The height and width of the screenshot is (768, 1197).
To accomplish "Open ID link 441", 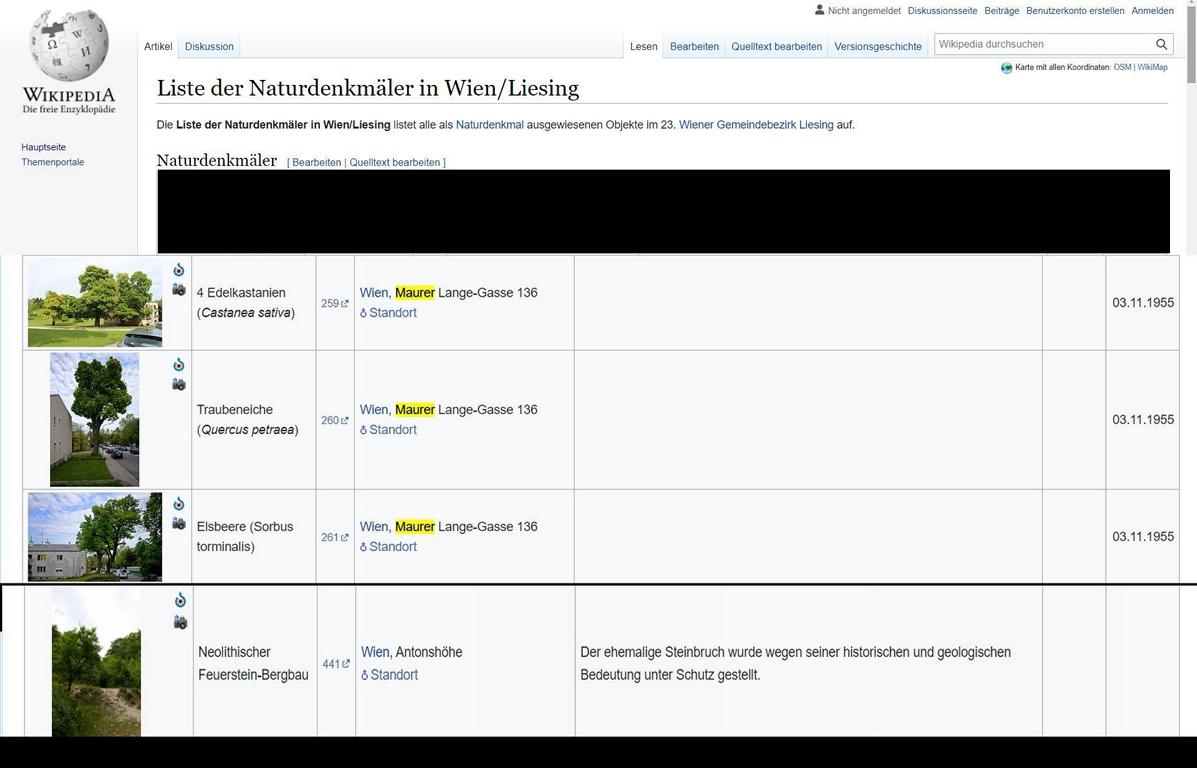I will [x=336, y=664].
